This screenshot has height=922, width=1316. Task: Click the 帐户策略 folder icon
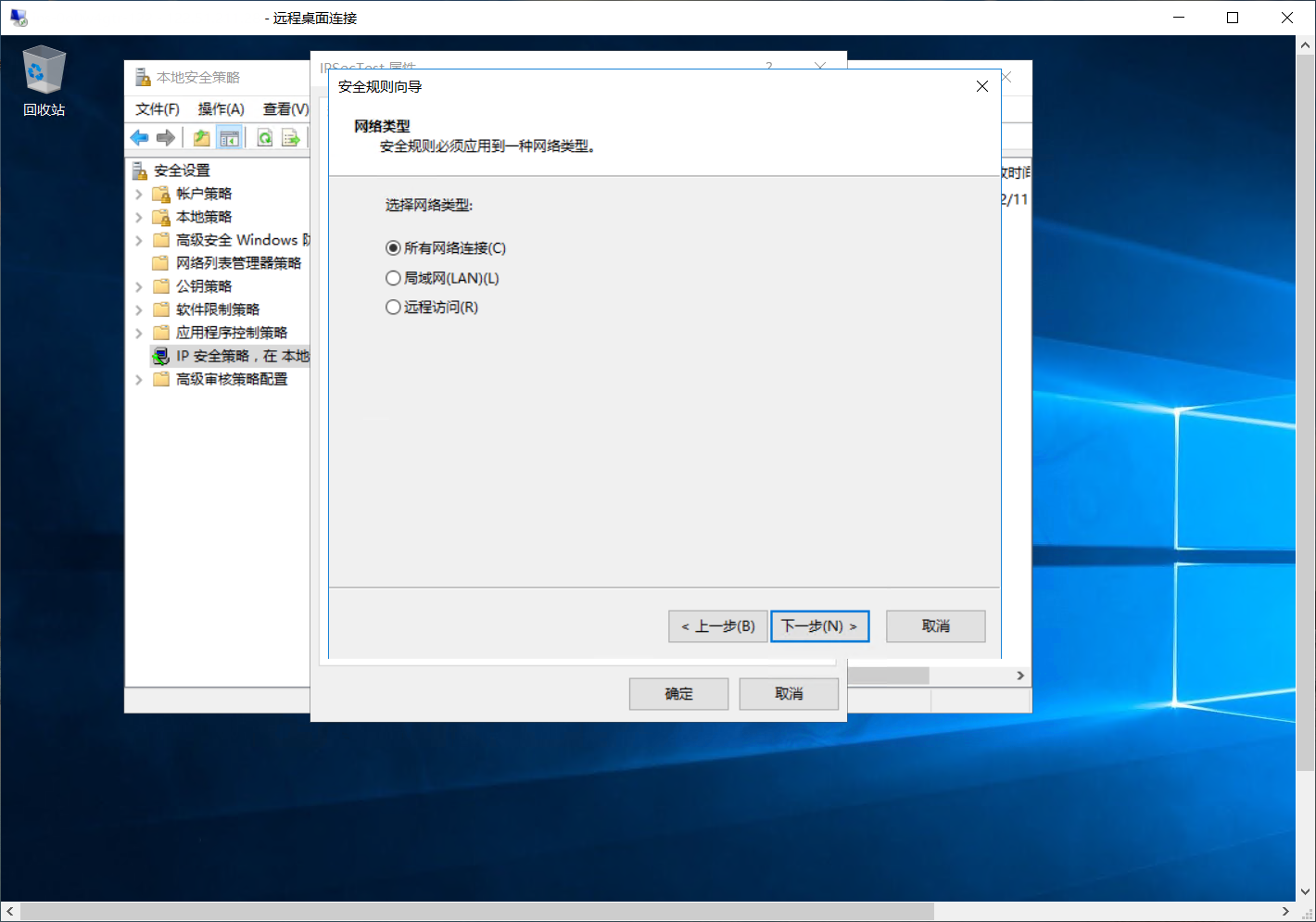pos(161,194)
